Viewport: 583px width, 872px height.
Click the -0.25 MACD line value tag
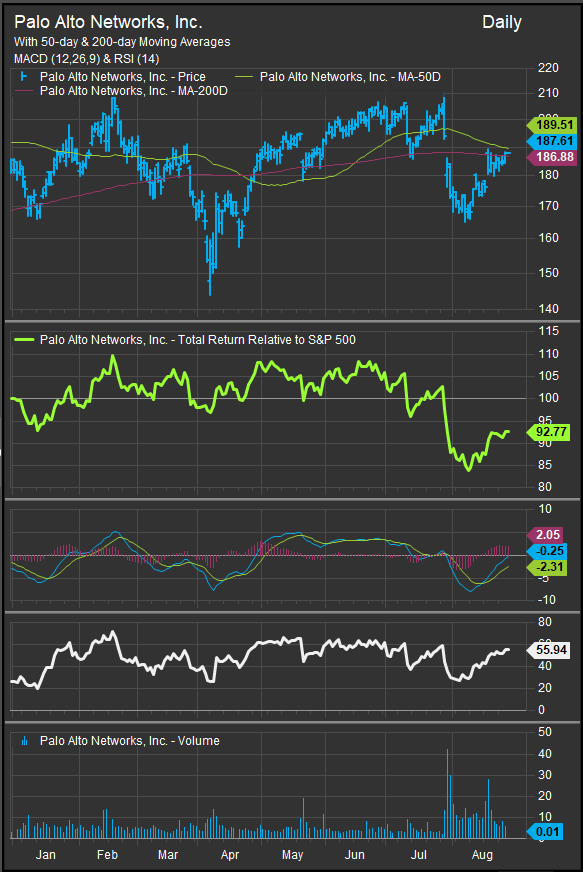coord(547,551)
